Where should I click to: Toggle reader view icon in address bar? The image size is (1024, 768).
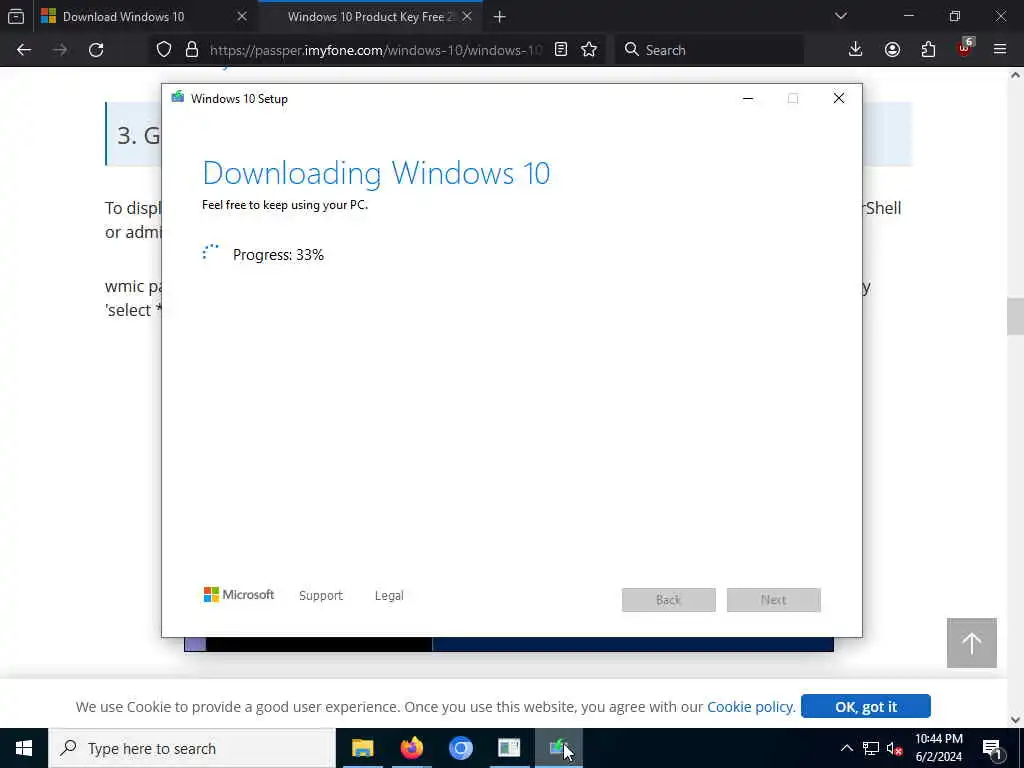click(x=561, y=50)
